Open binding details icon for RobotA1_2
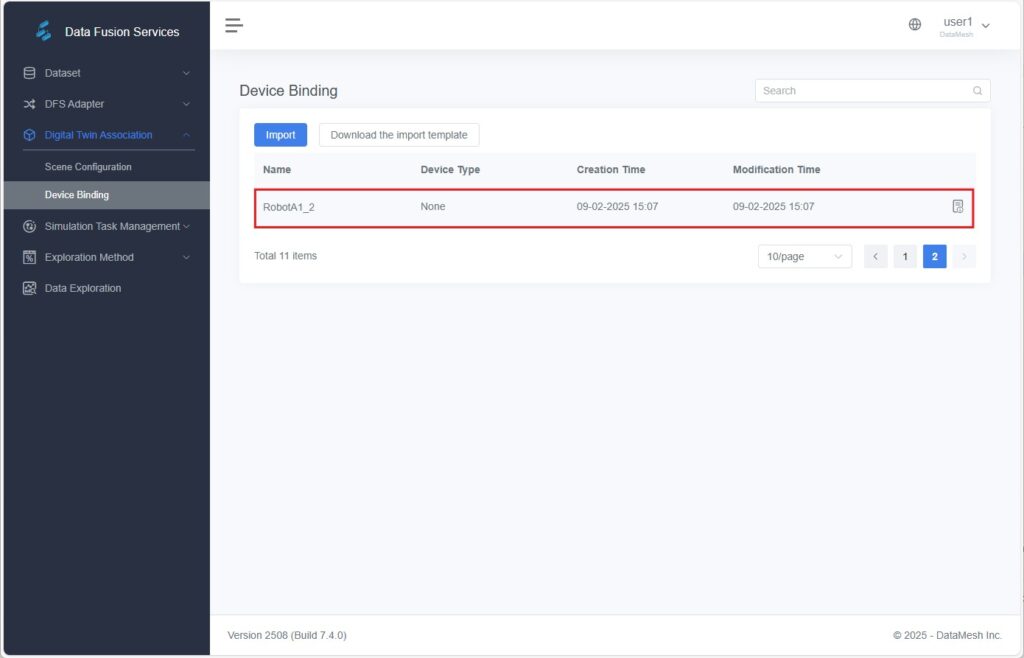 pyautogui.click(x=957, y=206)
